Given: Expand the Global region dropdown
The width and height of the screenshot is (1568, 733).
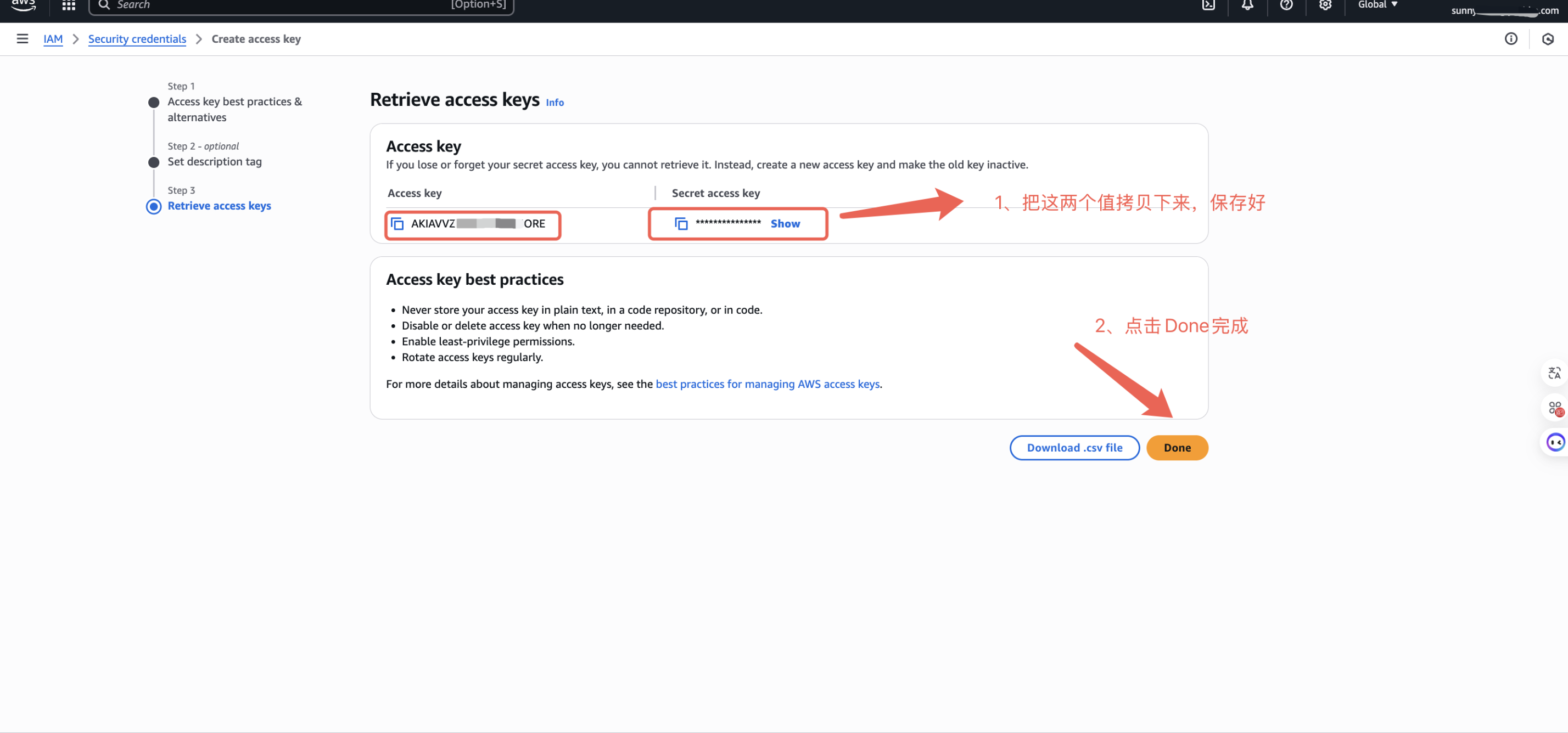Looking at the screenshot, I should click(x=1377, y=5).
